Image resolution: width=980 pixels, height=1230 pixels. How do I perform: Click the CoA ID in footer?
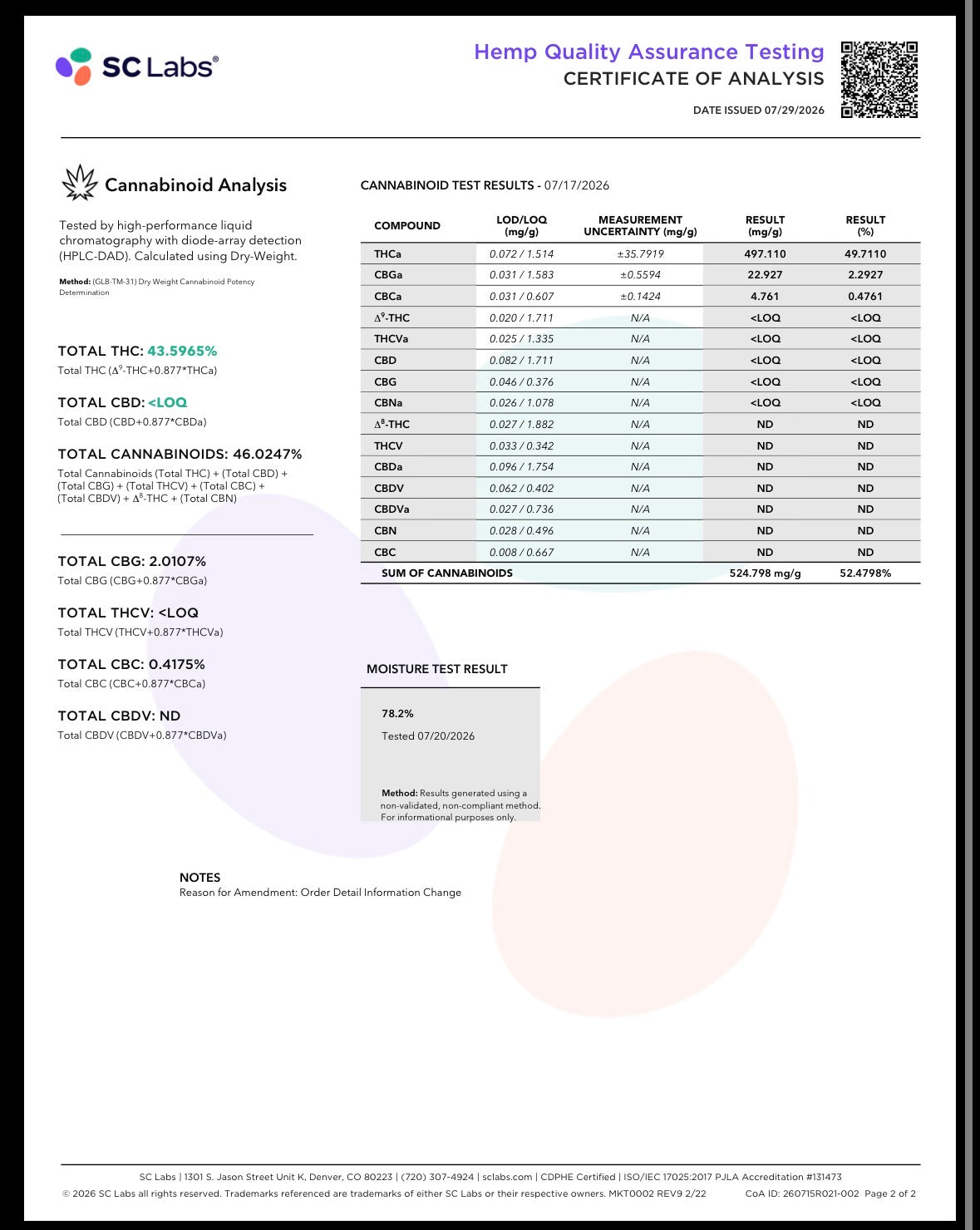tap(802, 1193)
